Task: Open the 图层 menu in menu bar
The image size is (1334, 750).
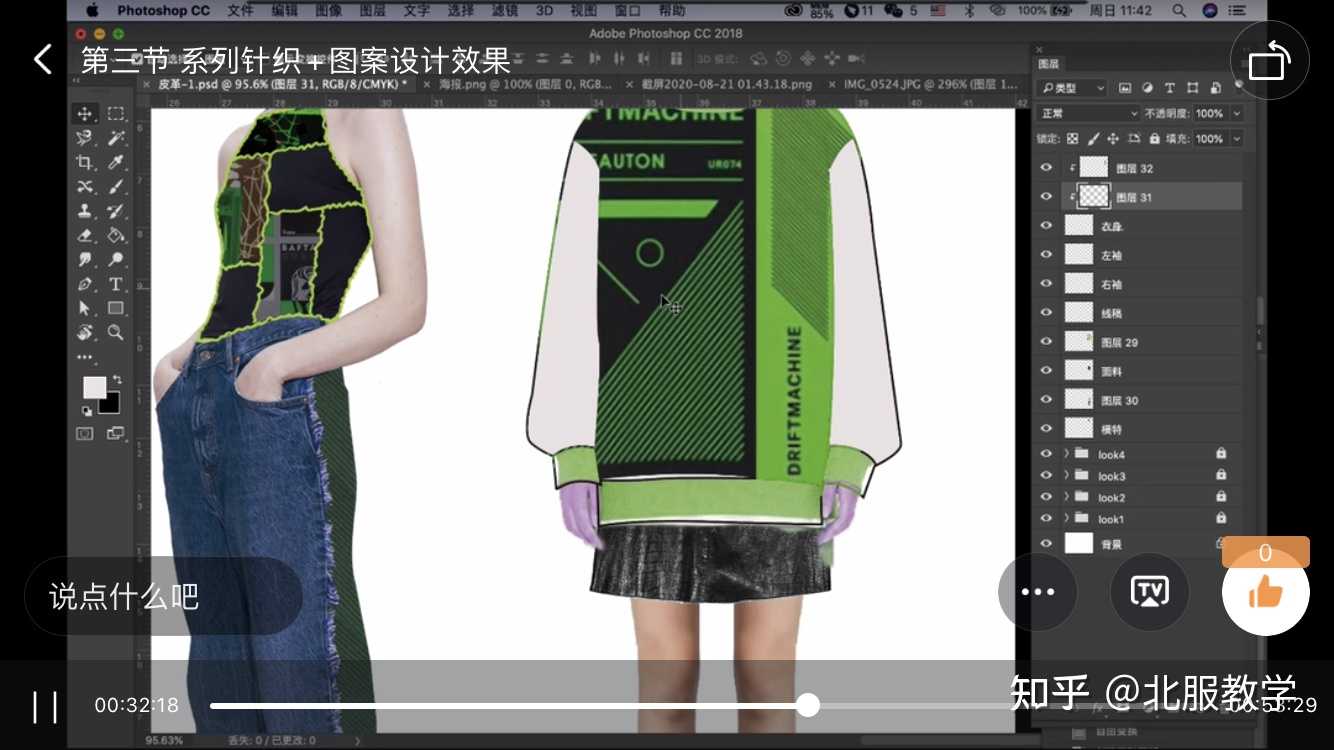Action: coord(373,11)
